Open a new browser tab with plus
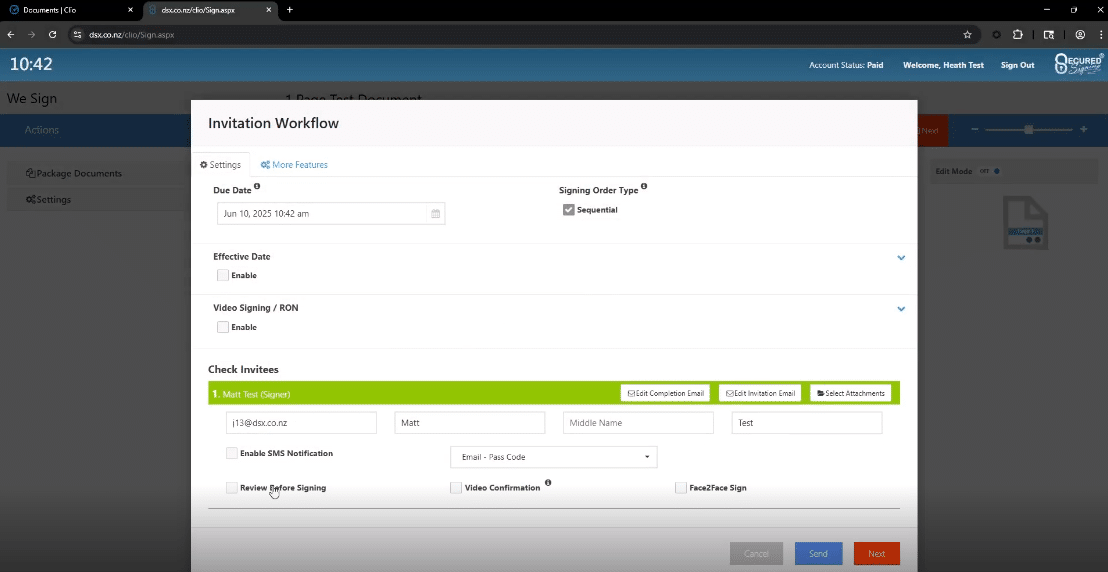This screenshot has height=572, width=1108. coord(290,10)
